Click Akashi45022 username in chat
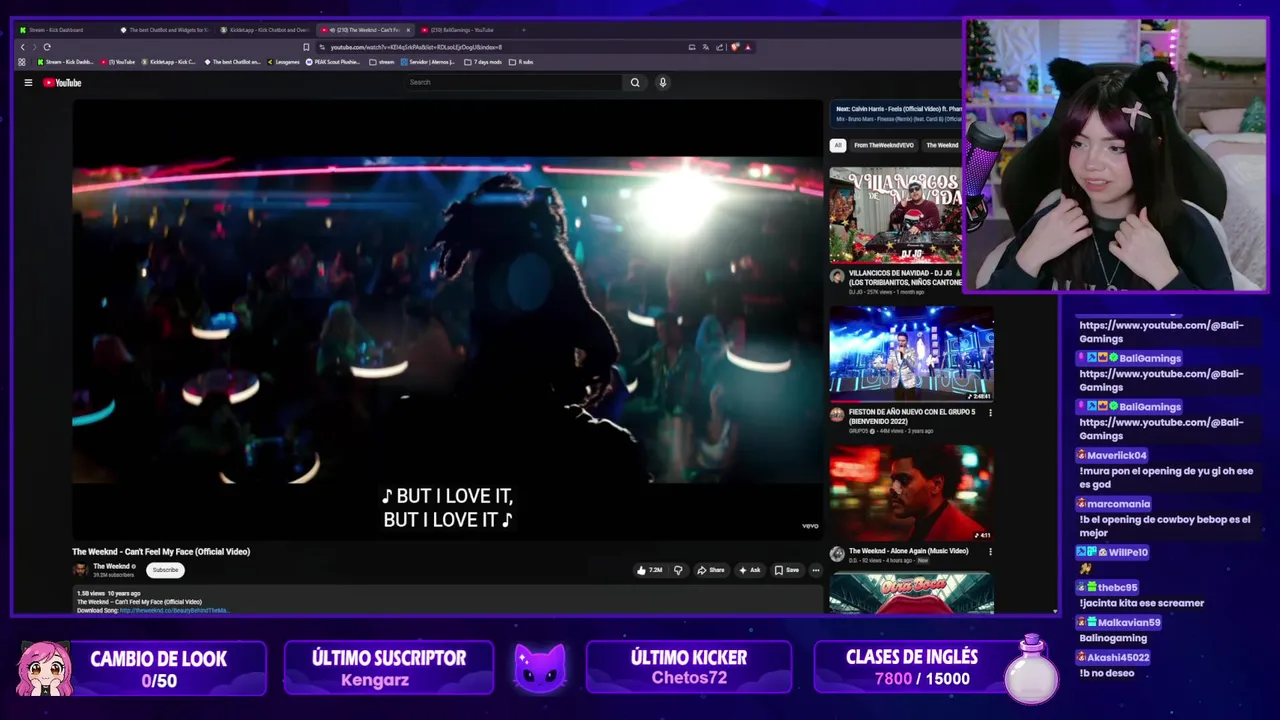Viewport: 1280px width, 720px height. [1118, 657]
